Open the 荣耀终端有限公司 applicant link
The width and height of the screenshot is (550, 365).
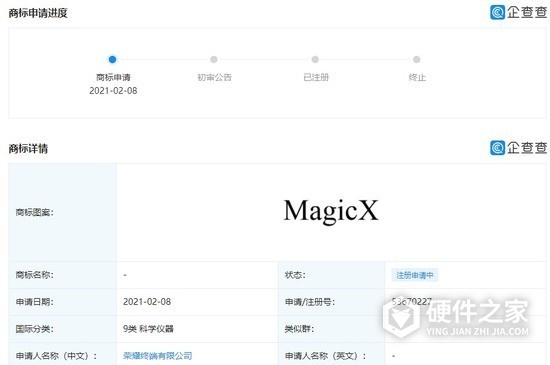(x=157, y=356)
